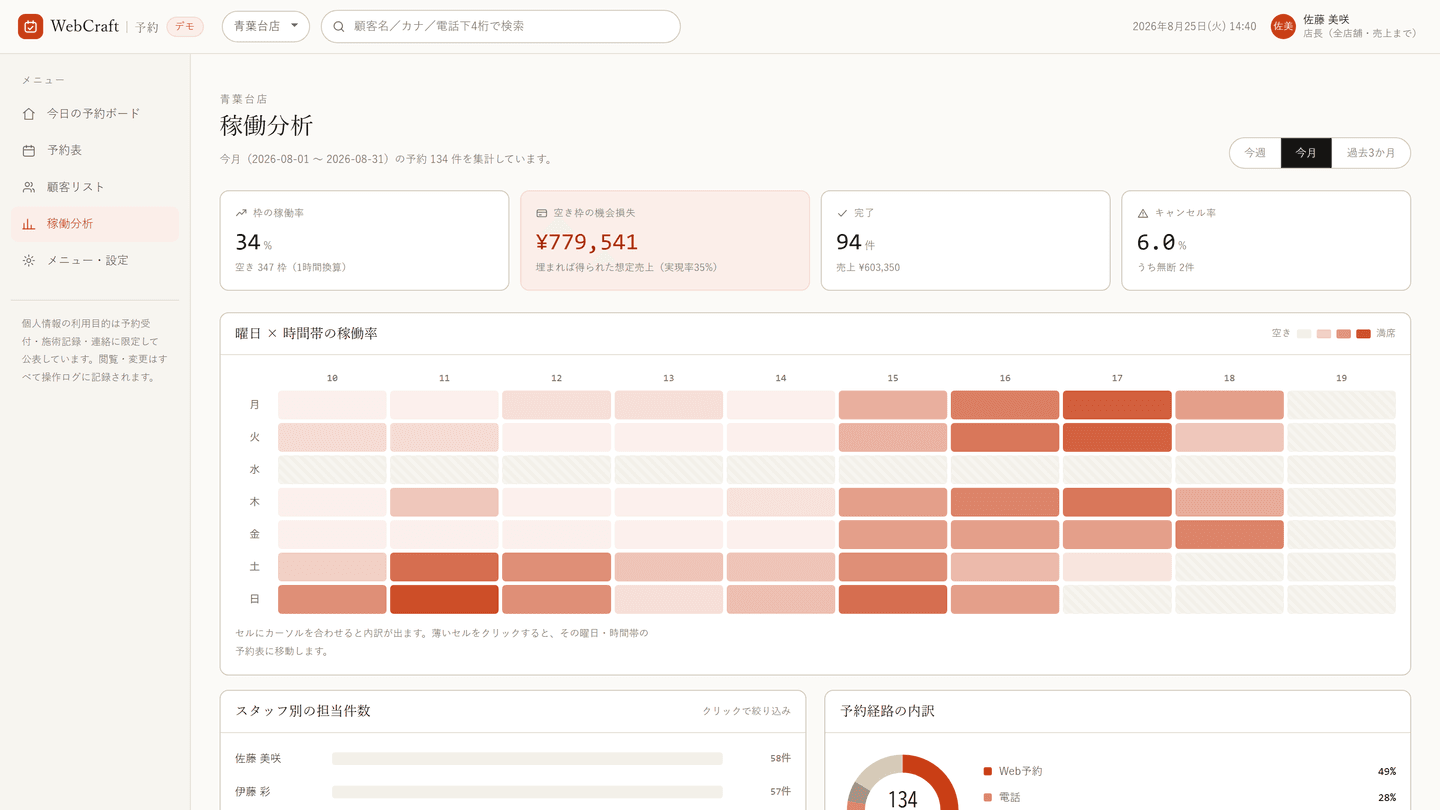Click the people icon for 顧客リスト
The height and width of the screenshot is (810, 1440).
tap(29, 187)
